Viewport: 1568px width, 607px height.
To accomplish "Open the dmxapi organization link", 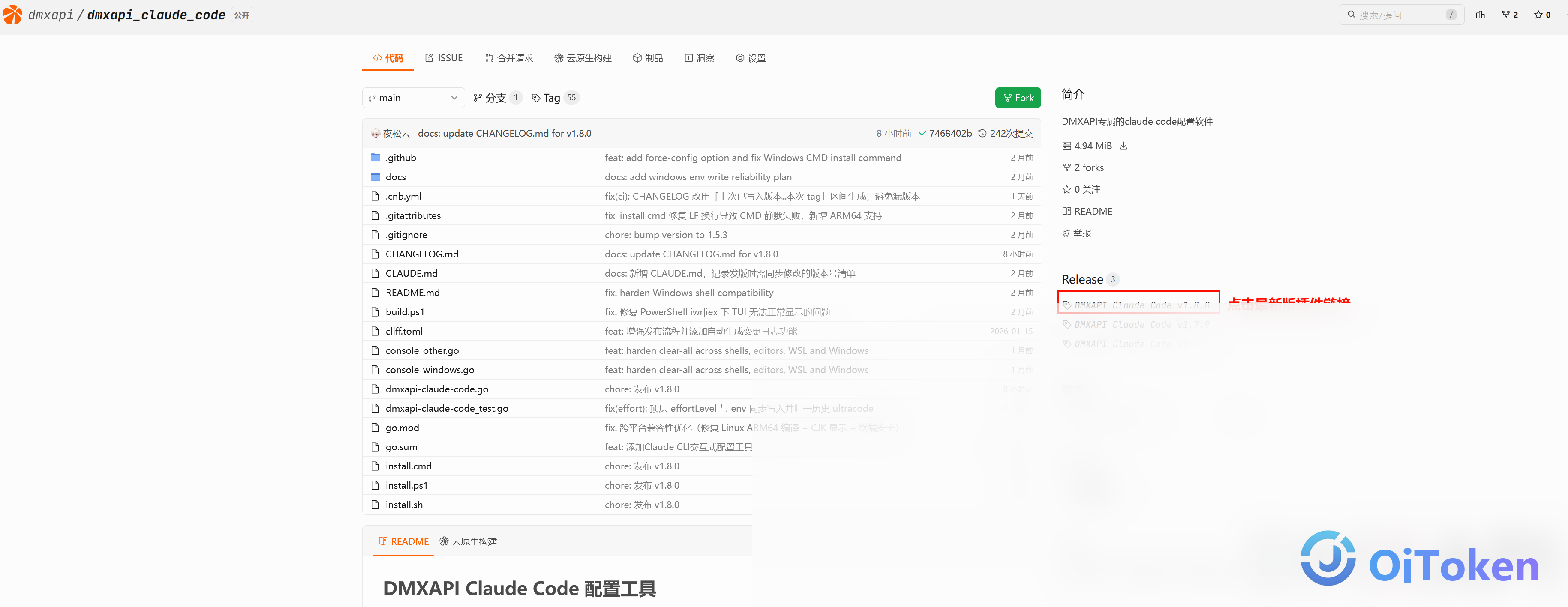I will (x=51, y=15).
